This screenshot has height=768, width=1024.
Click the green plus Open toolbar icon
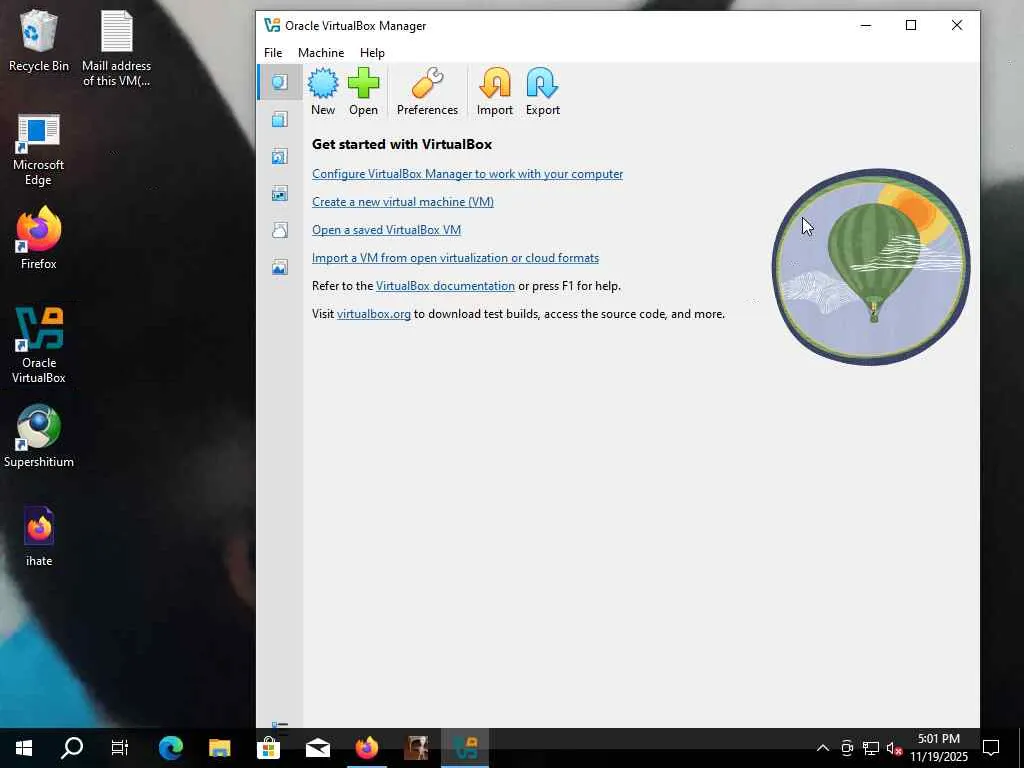[363, 91]
